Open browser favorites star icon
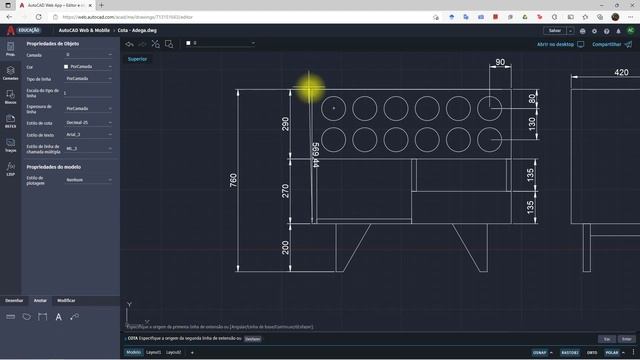This screenshot has height=360, width=640. 585,17
